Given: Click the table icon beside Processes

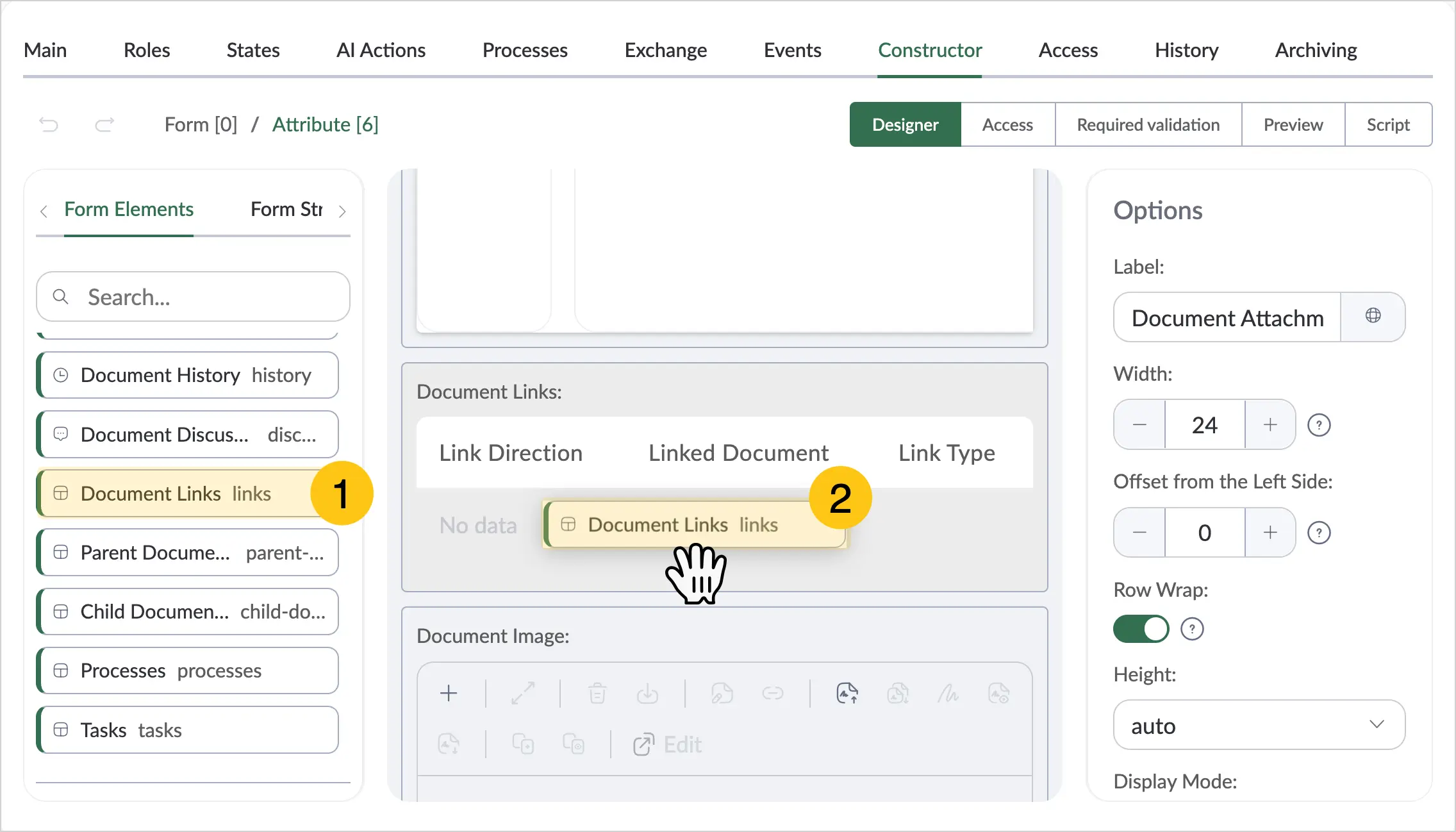Looking at the screenshot, I should [x=61, y=670].
